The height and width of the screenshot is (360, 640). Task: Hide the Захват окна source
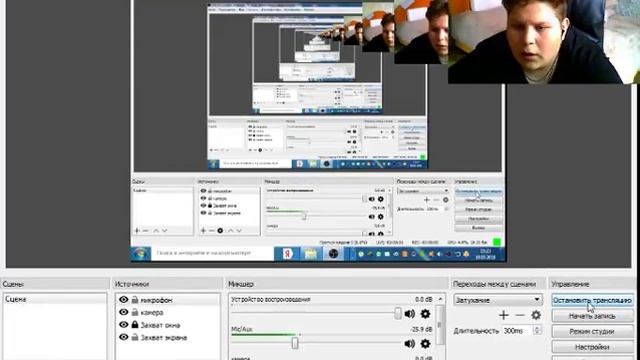tap(123, 325)
